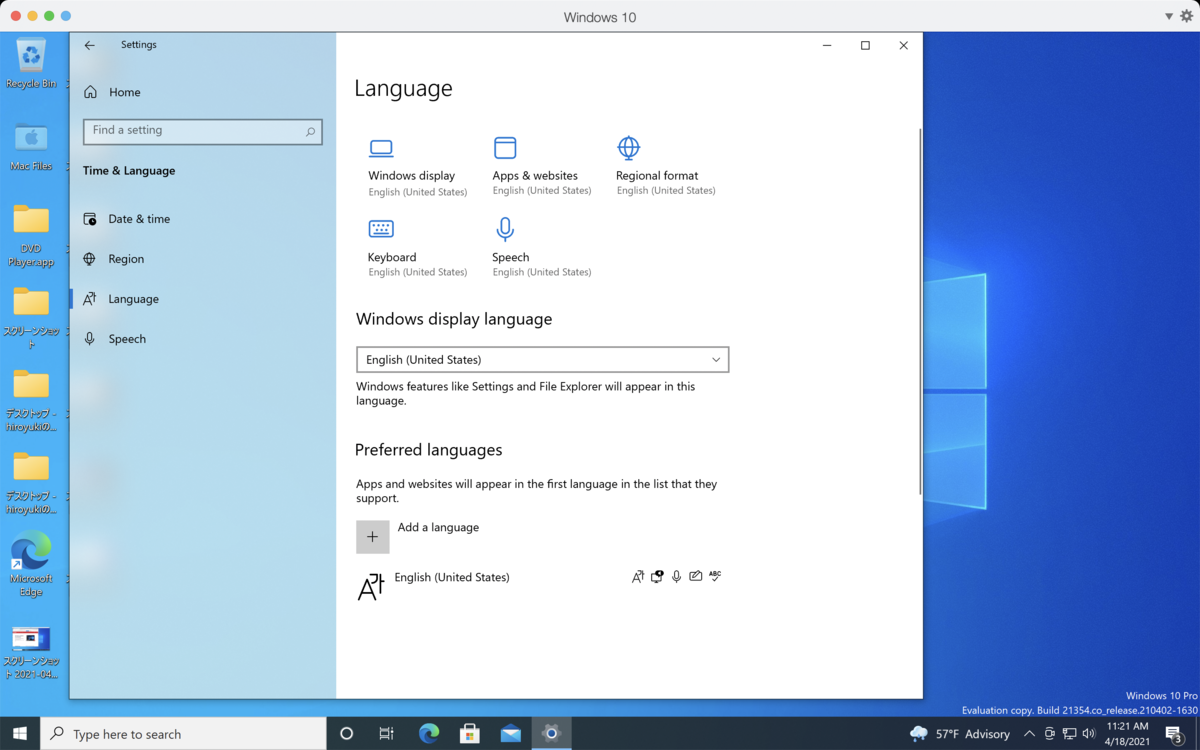Open the Parallels VM configuration gear
Screen dimensions: 1200x750
pos(1187,17)
